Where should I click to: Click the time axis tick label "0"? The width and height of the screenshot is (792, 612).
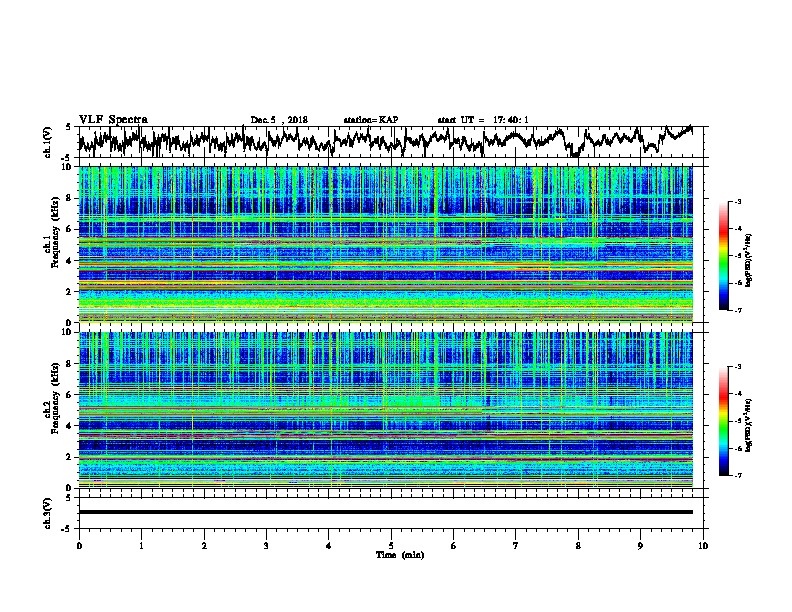[79, 546]
